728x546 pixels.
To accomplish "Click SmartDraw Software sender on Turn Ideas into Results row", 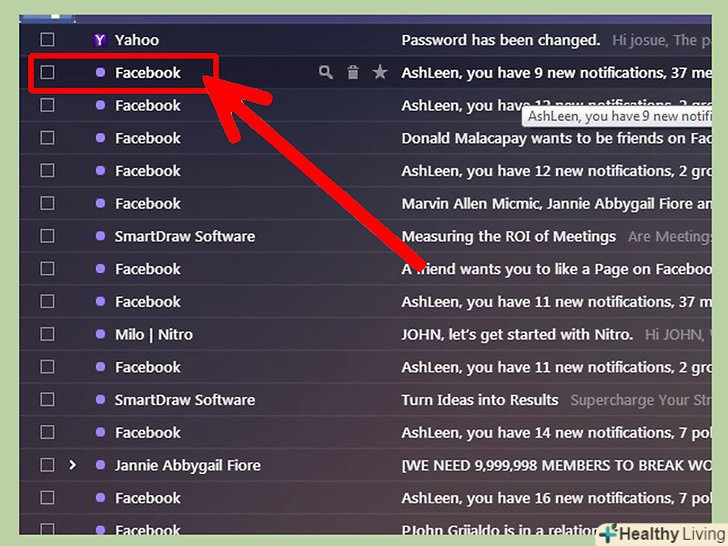I will (x=185, y=400).
